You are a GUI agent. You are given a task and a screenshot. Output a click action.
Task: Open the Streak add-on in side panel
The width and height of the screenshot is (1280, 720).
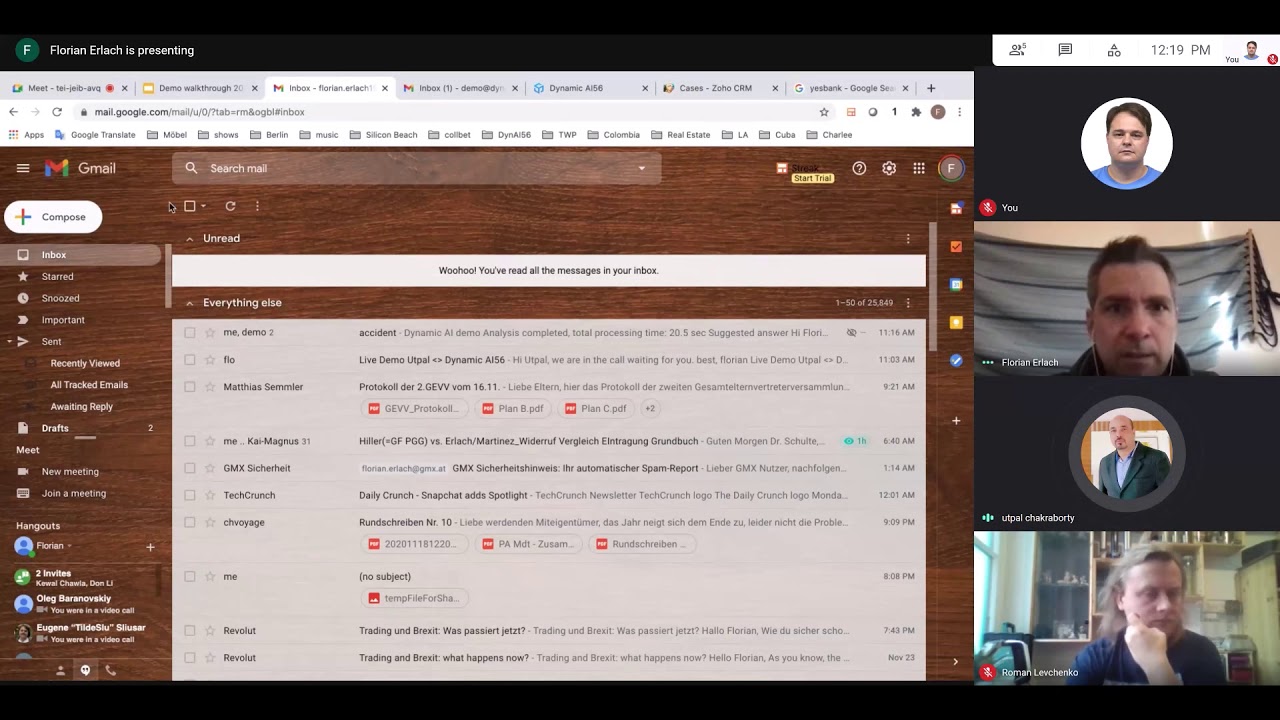click(956, 208)
